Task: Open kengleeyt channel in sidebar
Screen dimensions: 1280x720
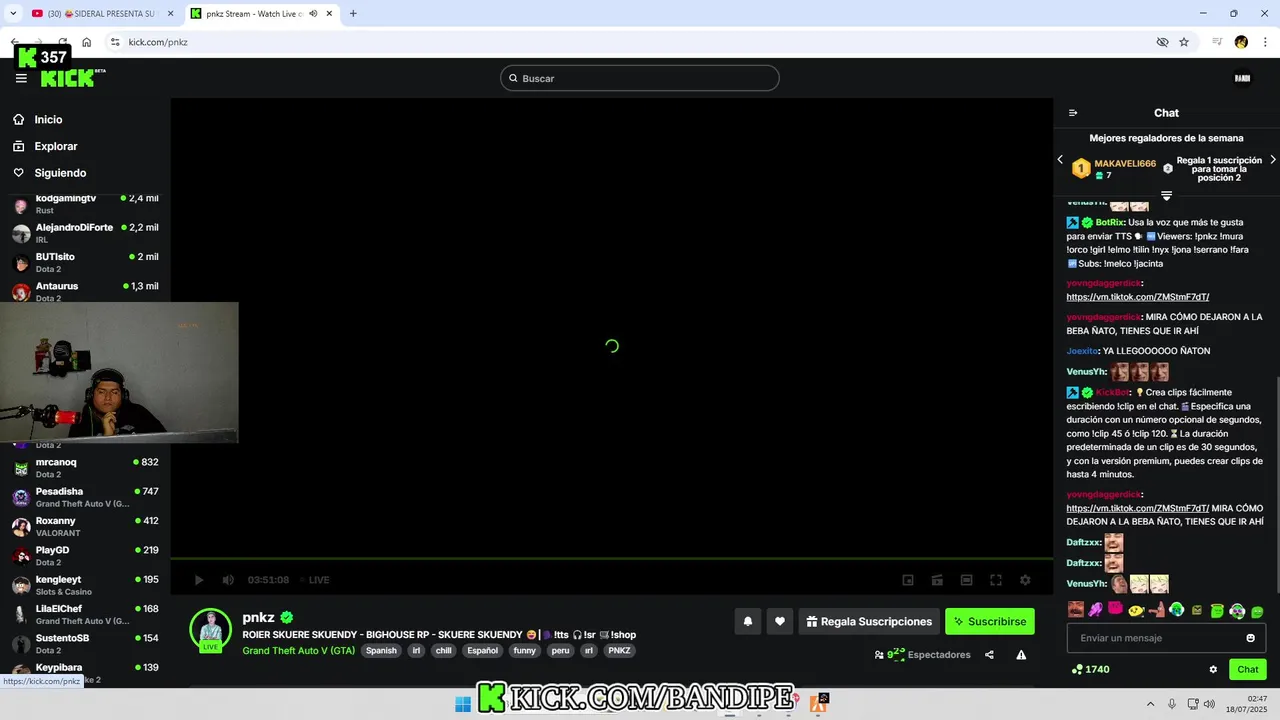Action: coord(85,585)
